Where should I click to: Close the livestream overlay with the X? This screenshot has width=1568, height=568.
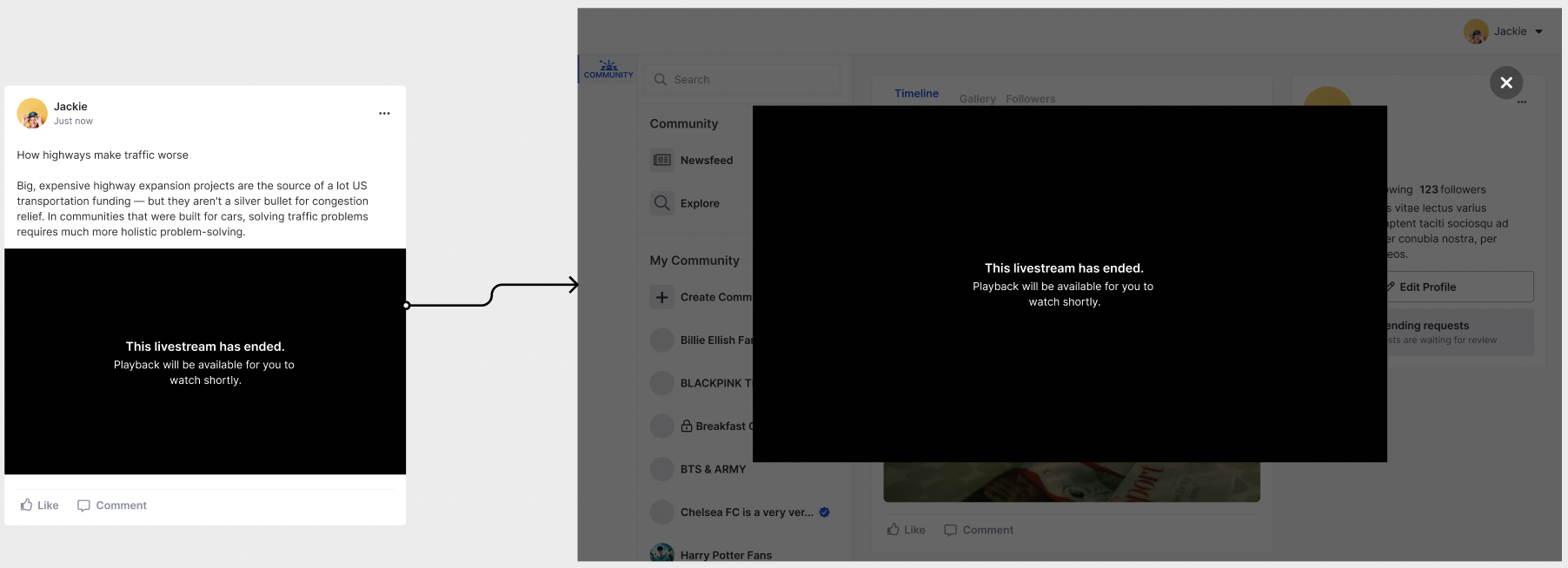point(1505,83)
